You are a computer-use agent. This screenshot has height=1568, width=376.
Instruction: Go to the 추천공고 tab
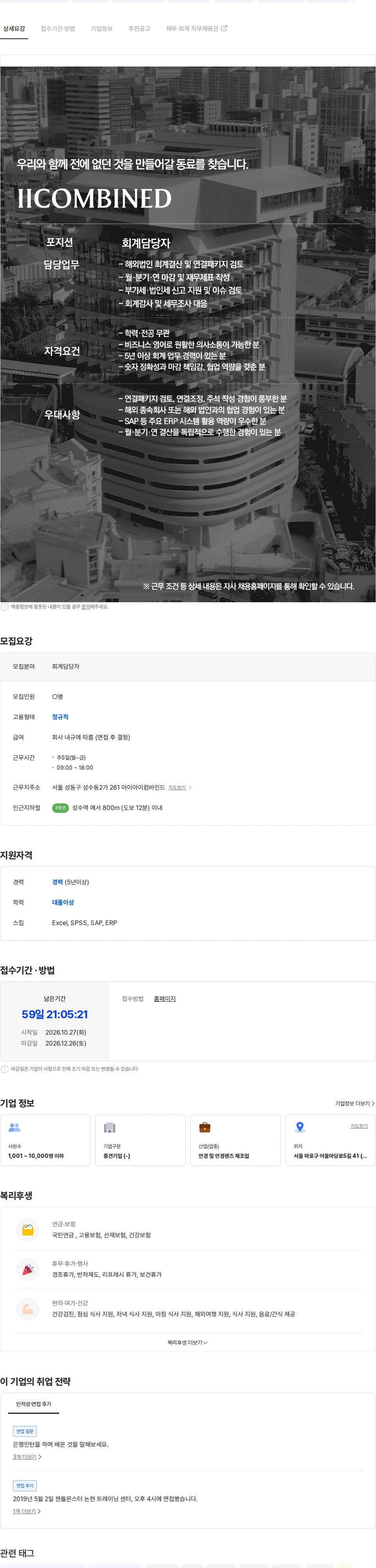[139, 29]
